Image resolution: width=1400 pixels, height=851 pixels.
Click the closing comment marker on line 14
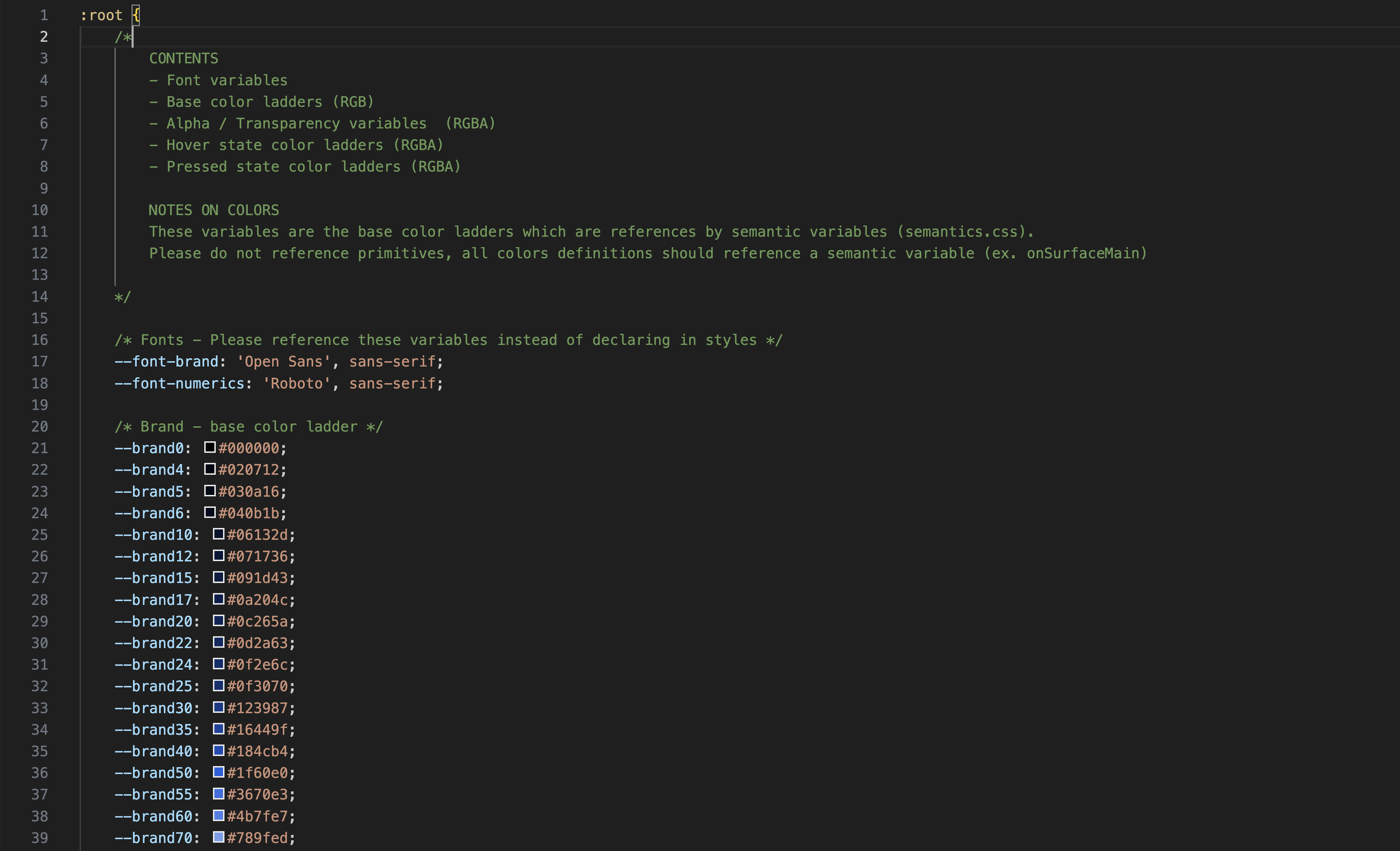pyautogui.click(x=122, y=297)
